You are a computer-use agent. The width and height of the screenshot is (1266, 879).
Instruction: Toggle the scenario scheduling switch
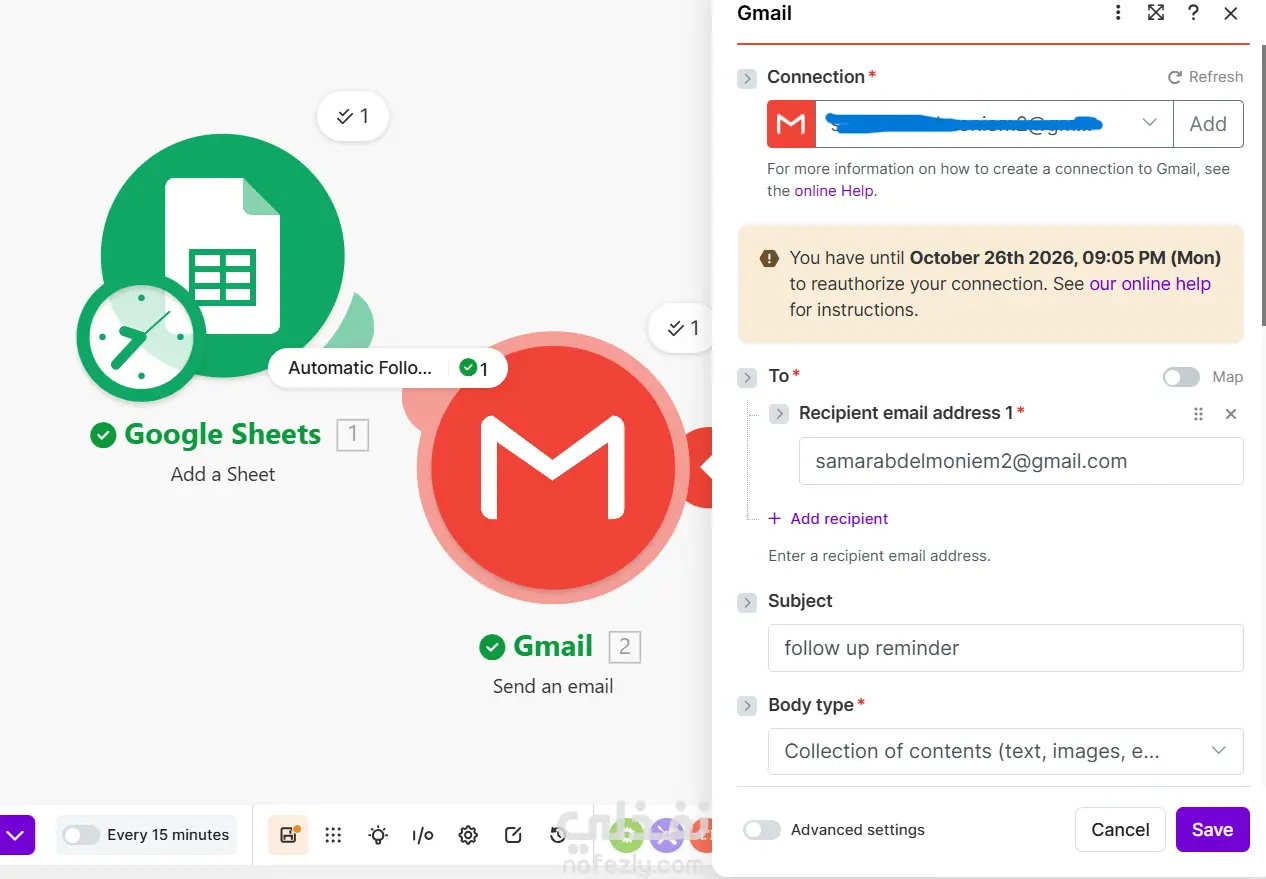[81, 835]
